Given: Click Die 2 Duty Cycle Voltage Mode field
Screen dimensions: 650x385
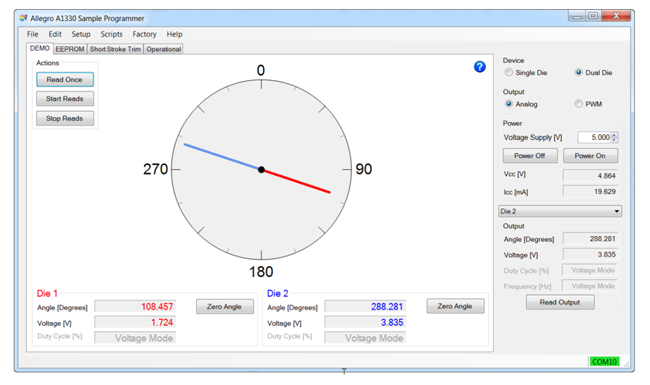Looking at the screenshot, I should point(365,338).
